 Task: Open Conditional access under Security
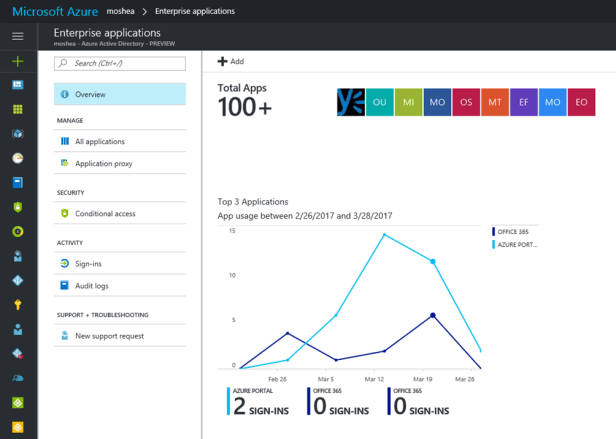119,213
